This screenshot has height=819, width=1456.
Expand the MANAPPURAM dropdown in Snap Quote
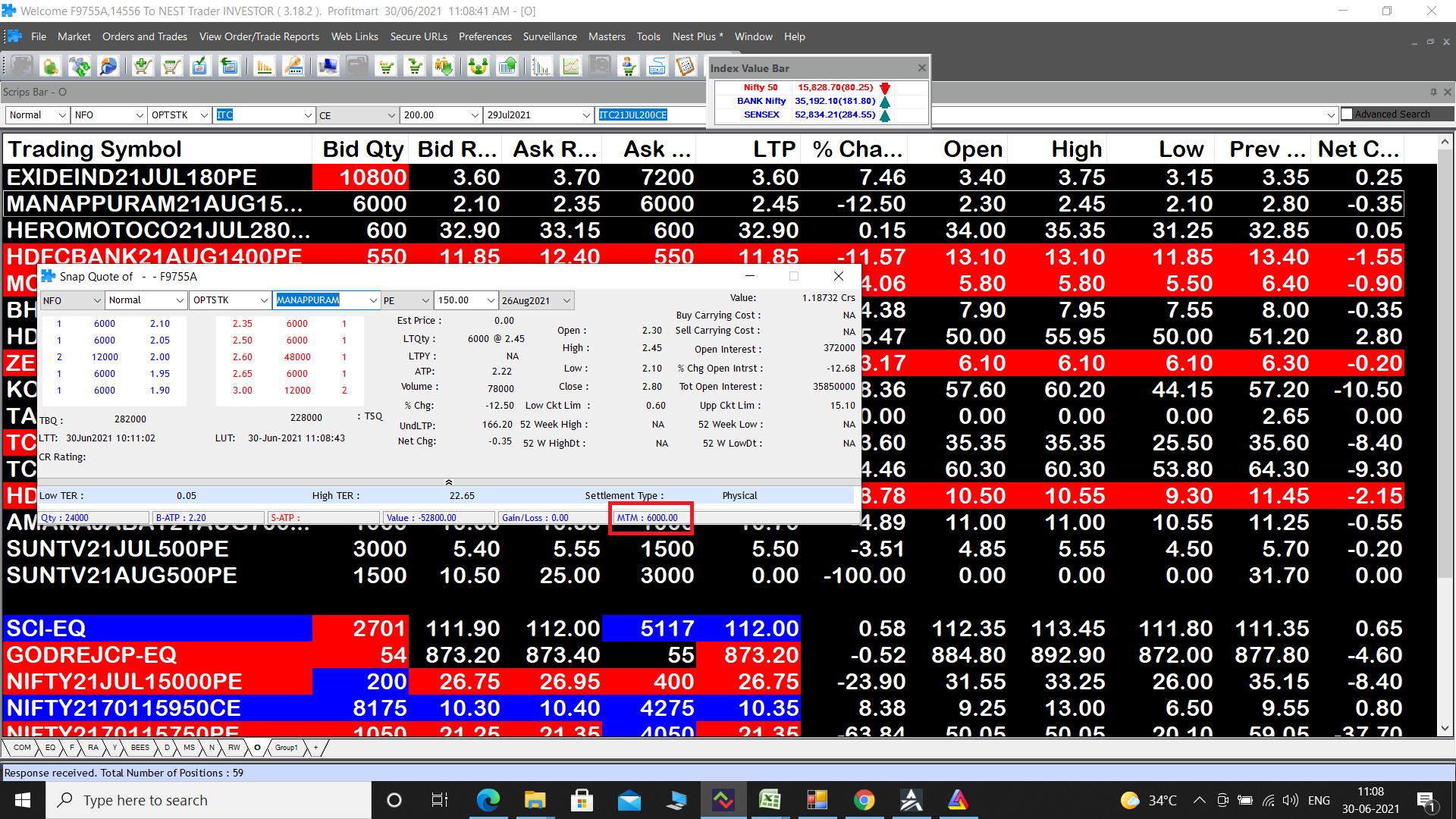(x=373, y=300)
